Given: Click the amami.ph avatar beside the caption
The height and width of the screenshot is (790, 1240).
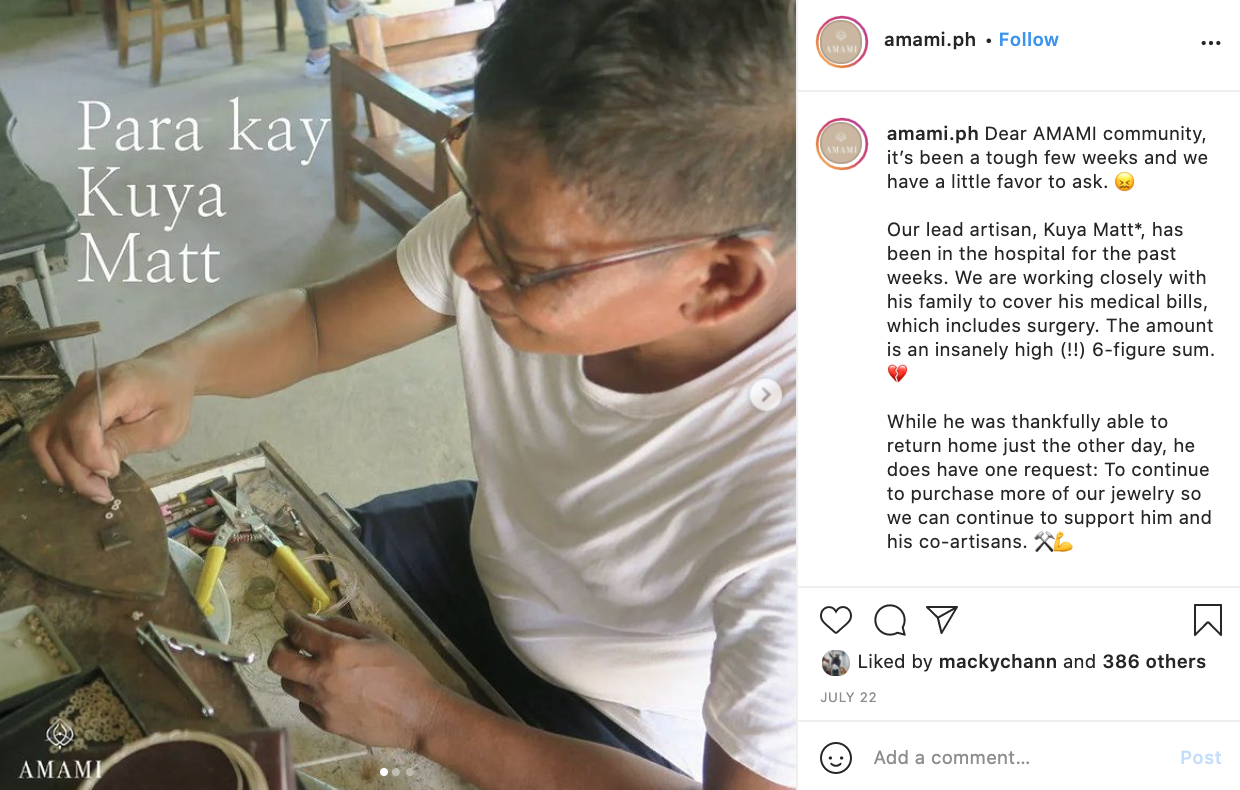Looking at the screenshot, I should point(842,144).
